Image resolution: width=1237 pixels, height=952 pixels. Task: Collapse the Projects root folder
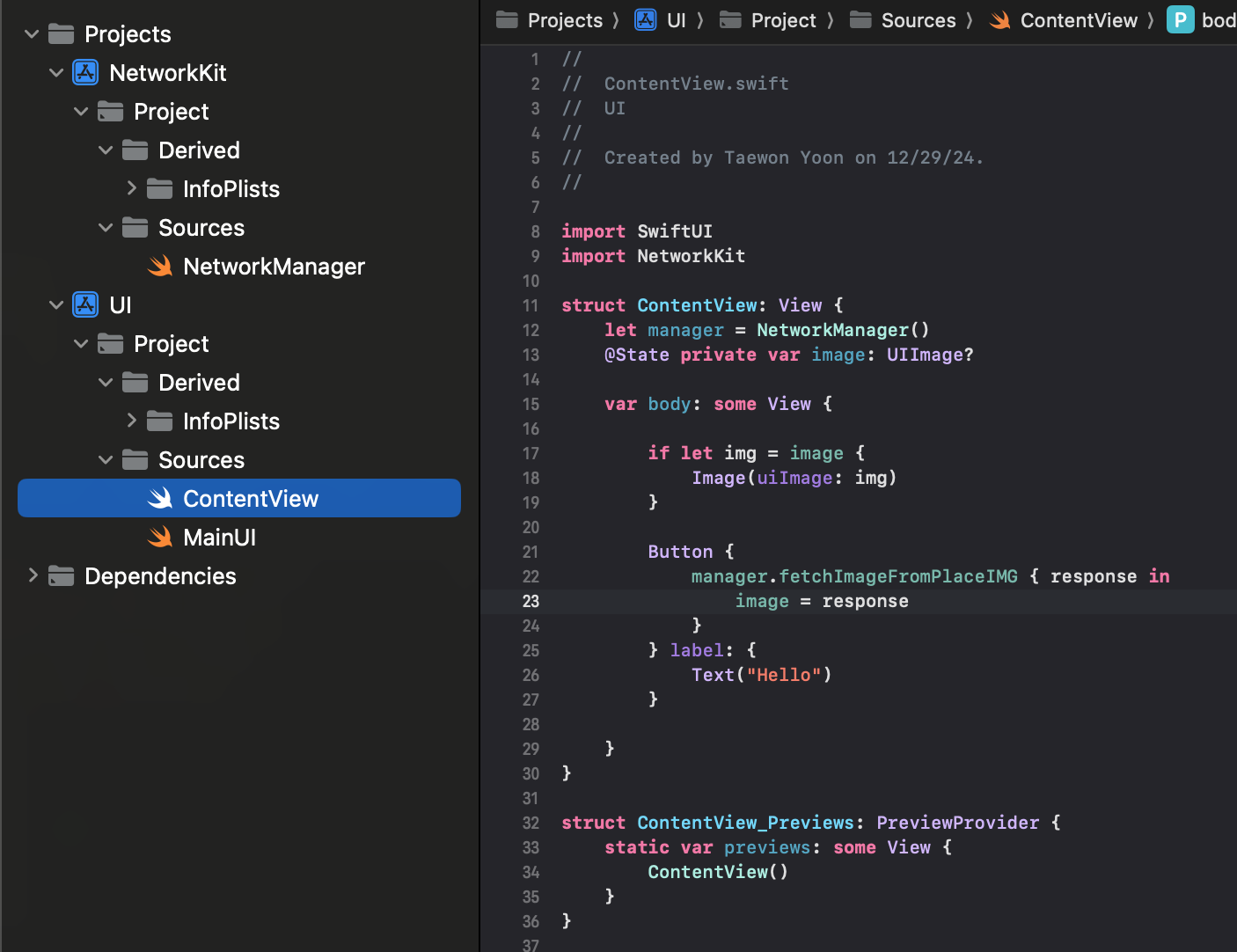pyautogui.click(x=32, y=34)
